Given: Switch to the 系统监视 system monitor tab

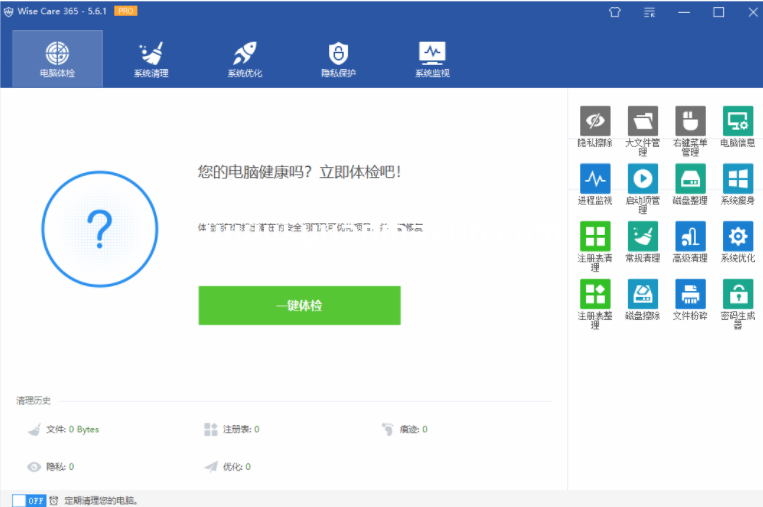Looking at the screenshot, I should pyautogui.click(x=432, y=59).
